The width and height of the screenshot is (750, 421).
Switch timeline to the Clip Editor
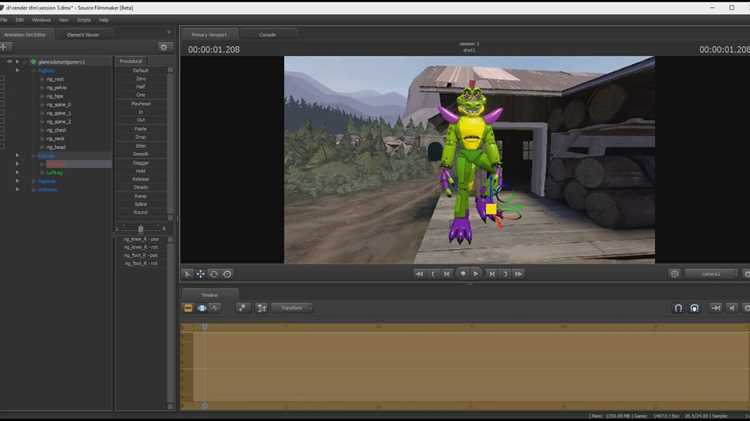pos(188,308)
